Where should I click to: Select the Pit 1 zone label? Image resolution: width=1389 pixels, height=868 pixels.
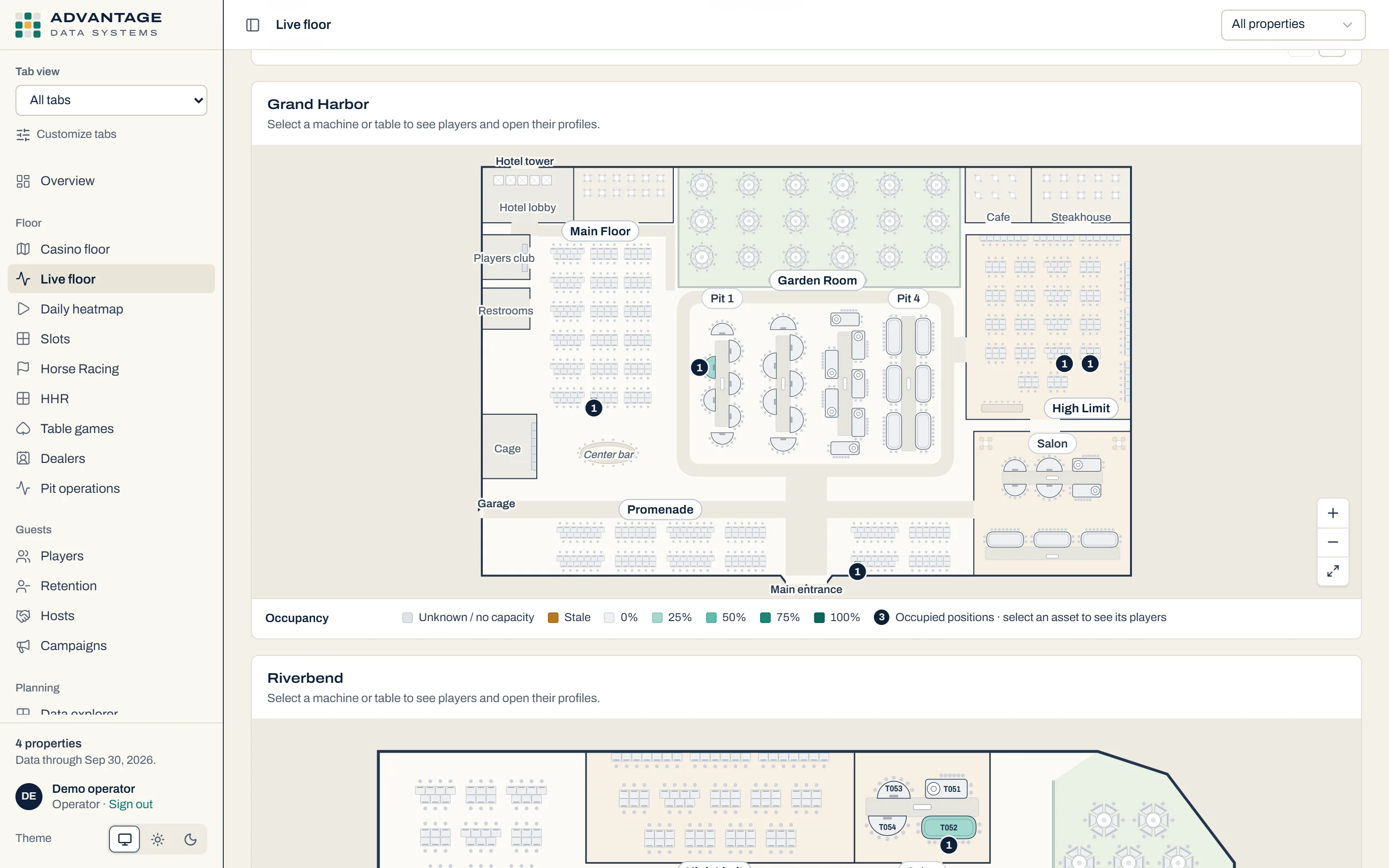click(x=722, y=298)
